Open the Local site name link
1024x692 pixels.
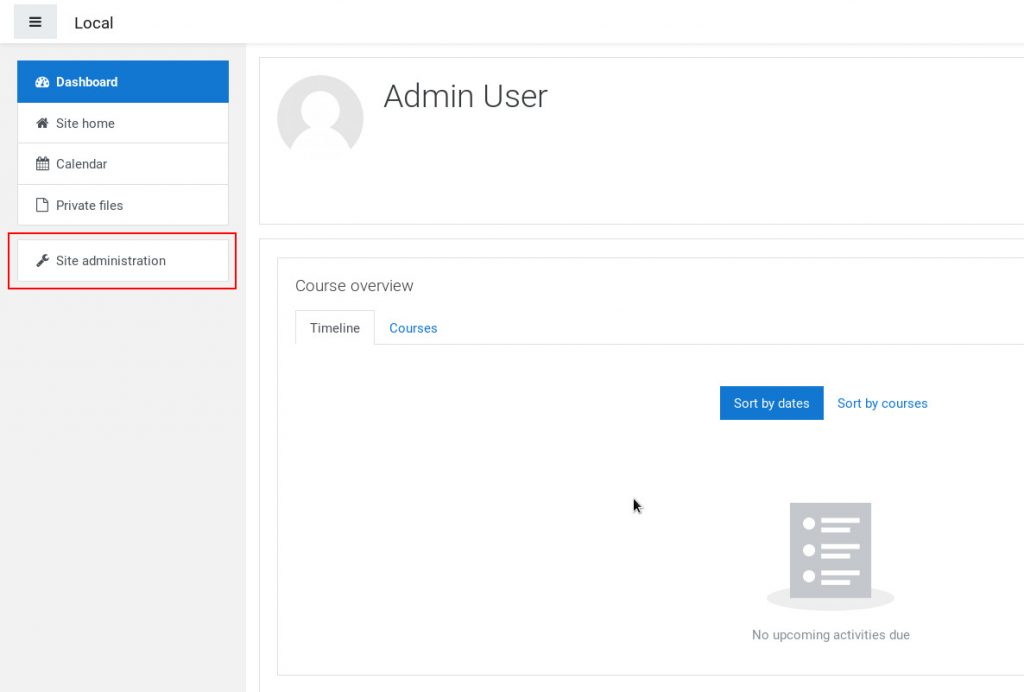94,23
